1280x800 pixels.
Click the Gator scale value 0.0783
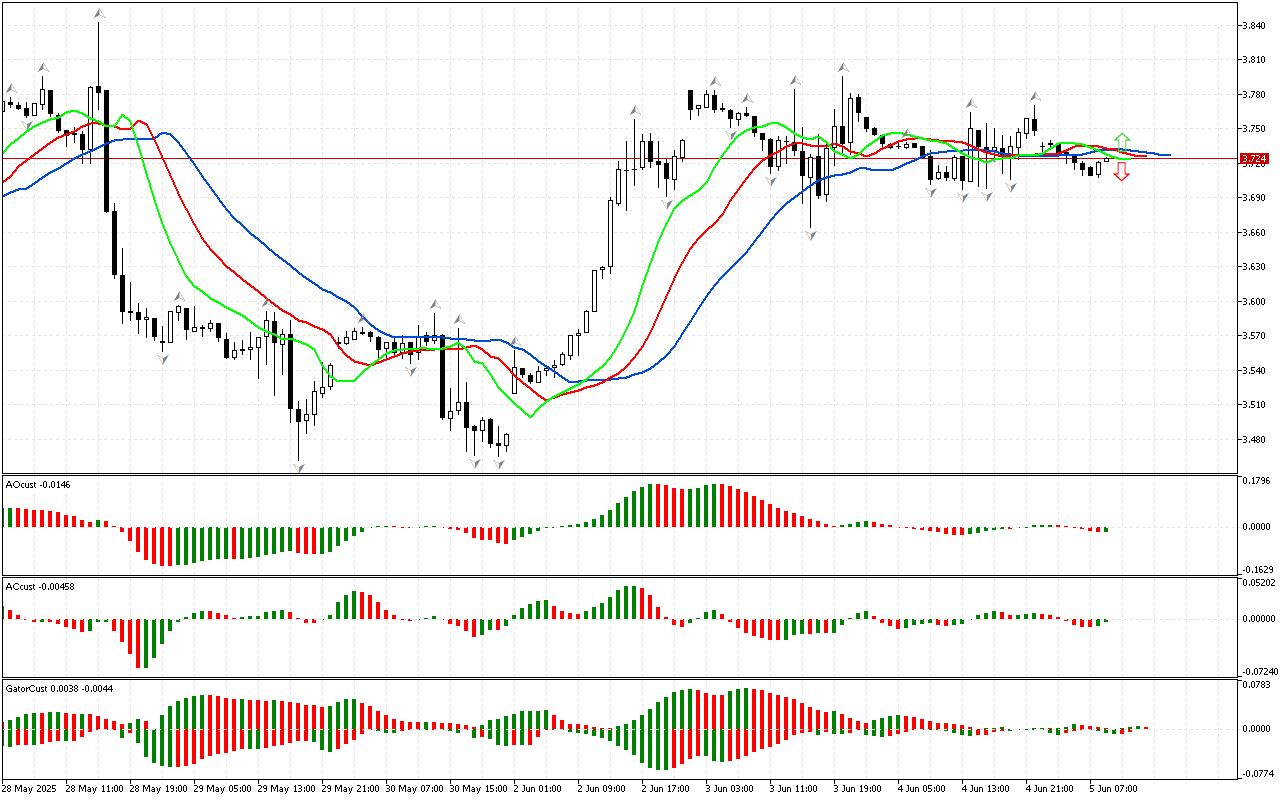point(1256,684)
